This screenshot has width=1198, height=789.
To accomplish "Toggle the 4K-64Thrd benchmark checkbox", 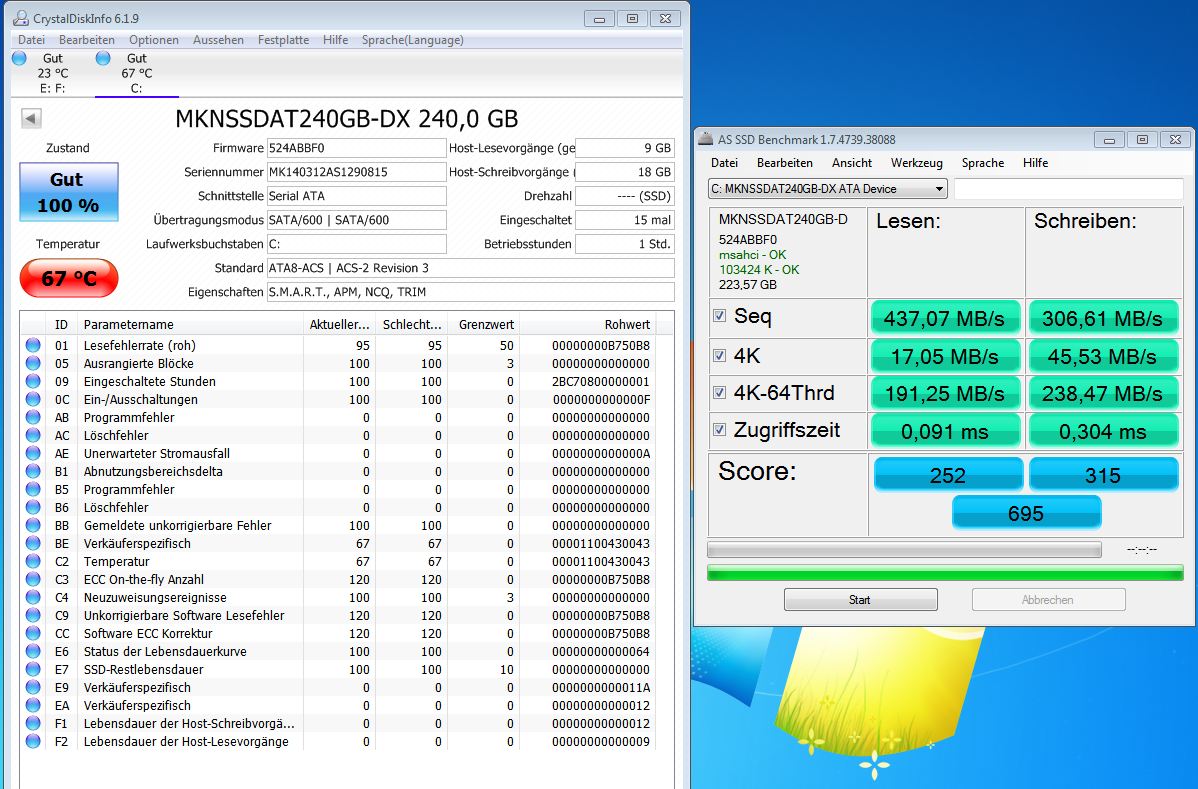I will pos(719,393).
